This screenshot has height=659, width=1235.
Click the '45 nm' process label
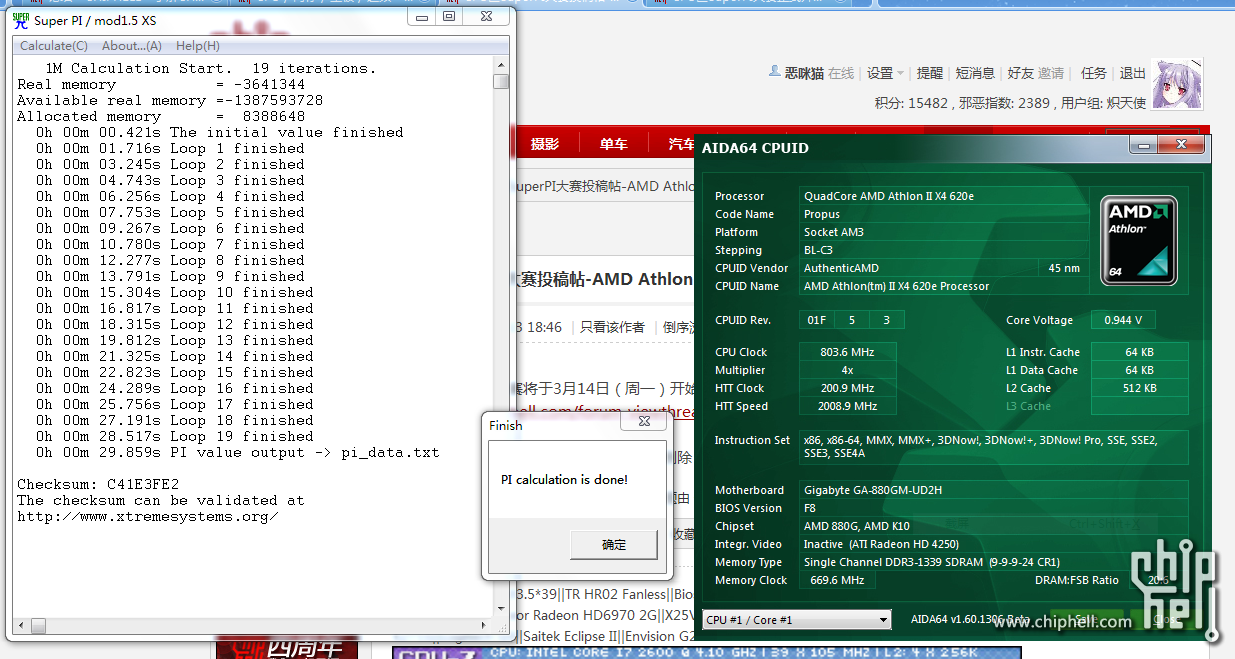point(1064,268)
